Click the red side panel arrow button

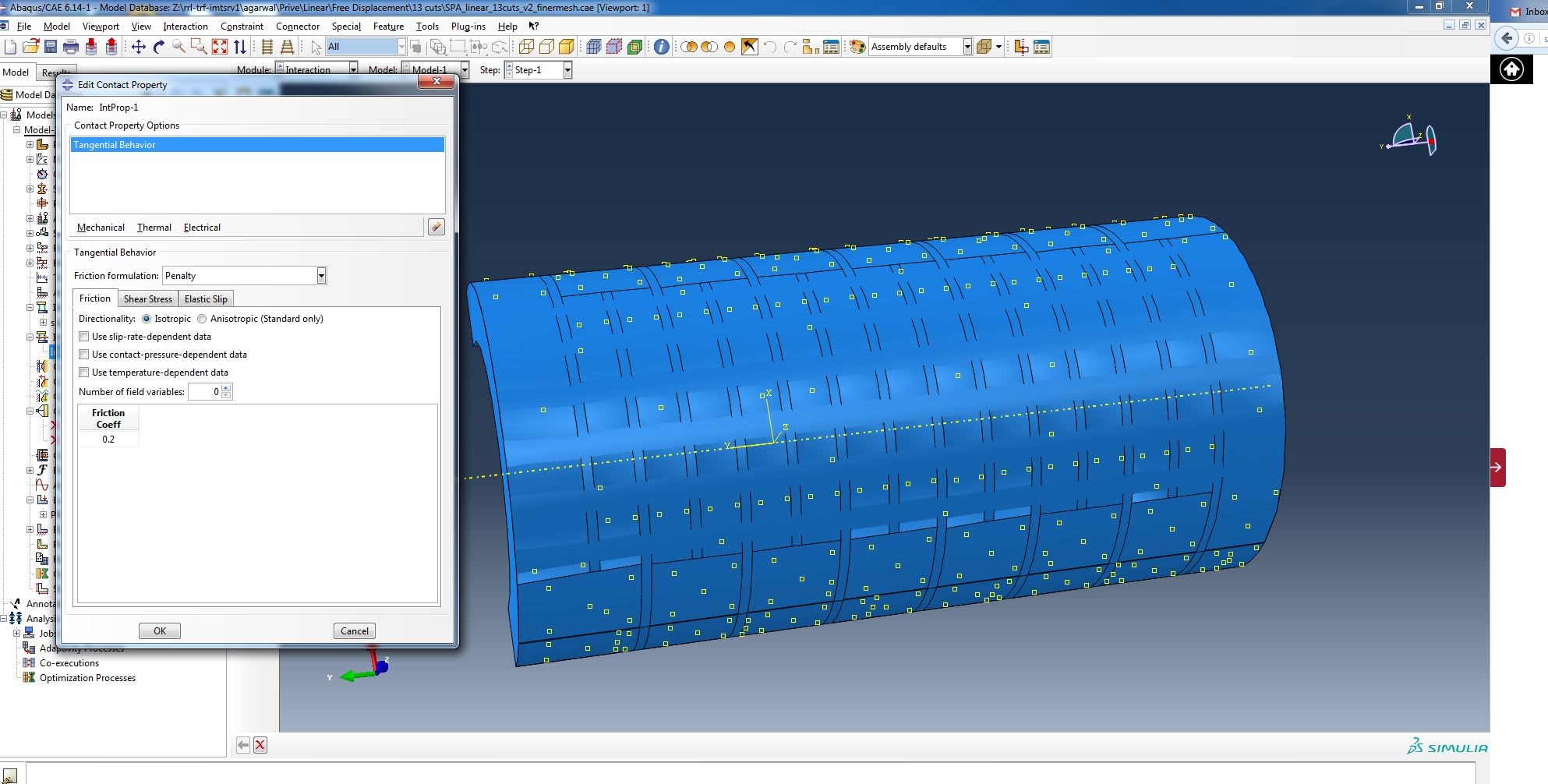point(1497,468)
